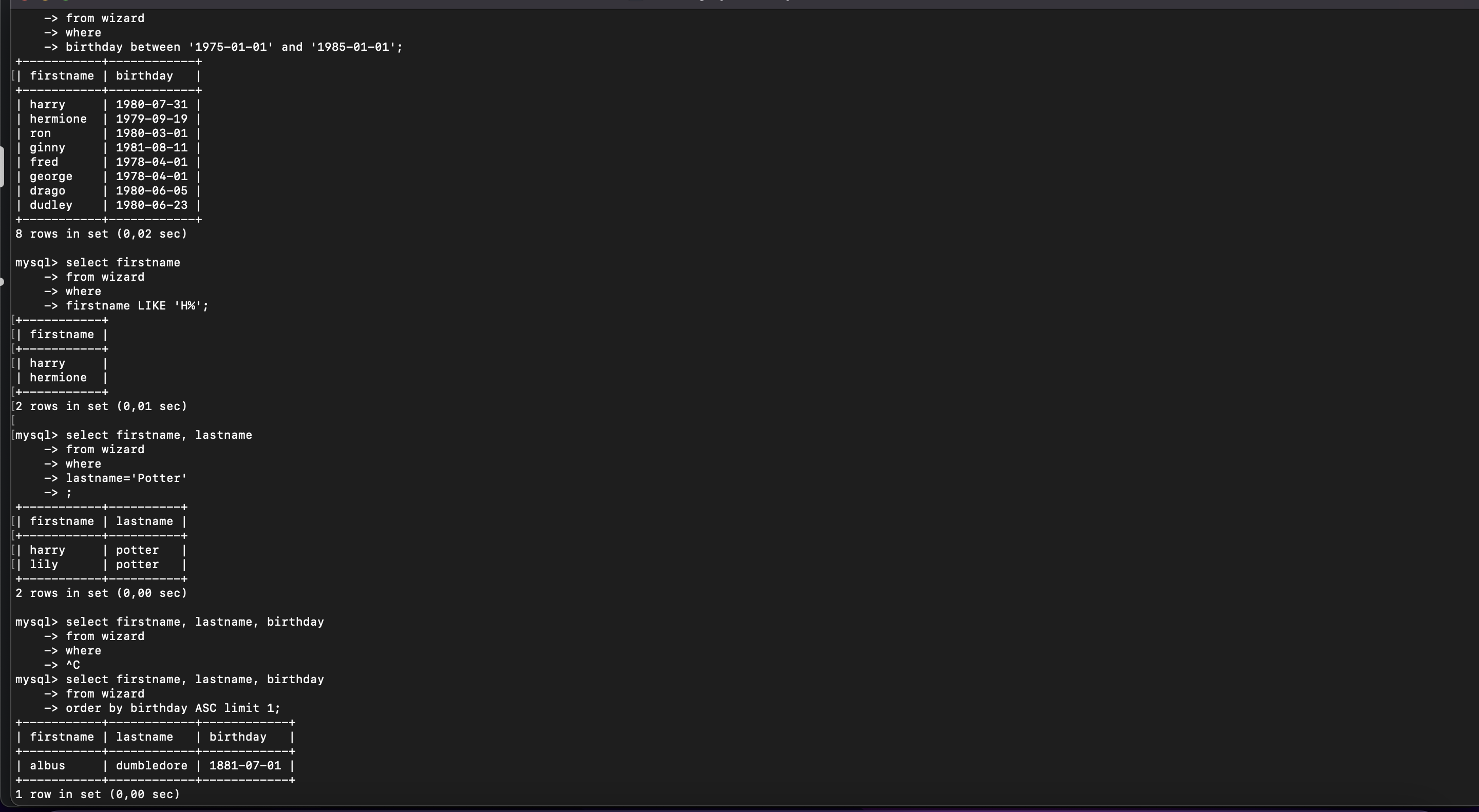Viewport: 1479px width, 812px height.
Task: Click the '8 rows in set' result line
Action: tap(102, 234)
